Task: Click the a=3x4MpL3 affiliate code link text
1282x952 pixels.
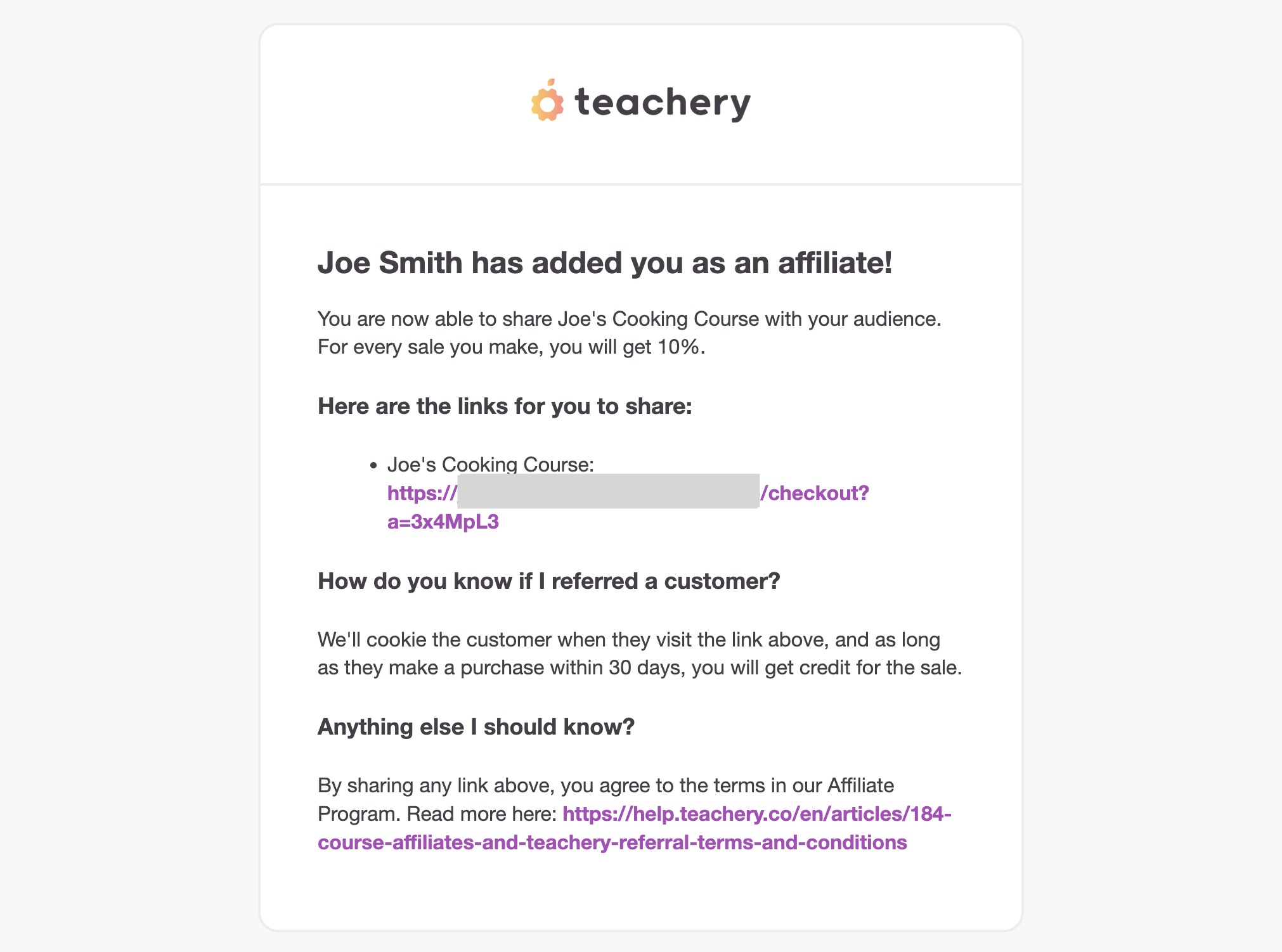Action: (x=443, y=522)
